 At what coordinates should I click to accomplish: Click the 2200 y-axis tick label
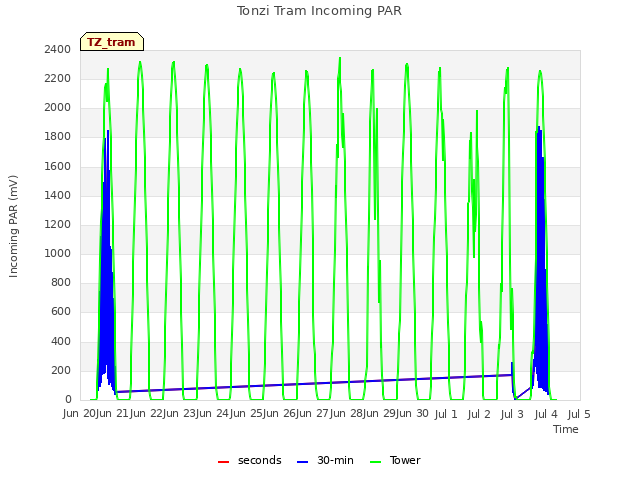[58, 78]
